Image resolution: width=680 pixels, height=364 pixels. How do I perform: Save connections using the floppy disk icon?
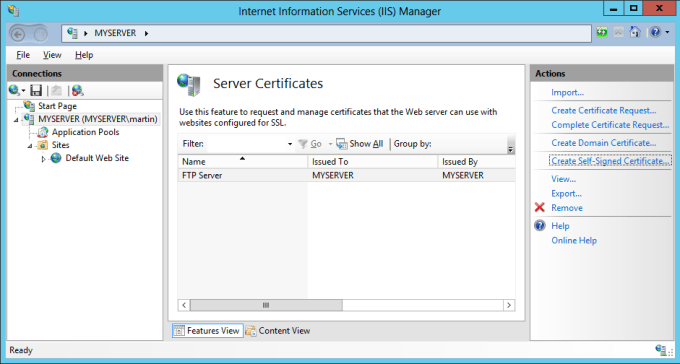coord(36,90)
